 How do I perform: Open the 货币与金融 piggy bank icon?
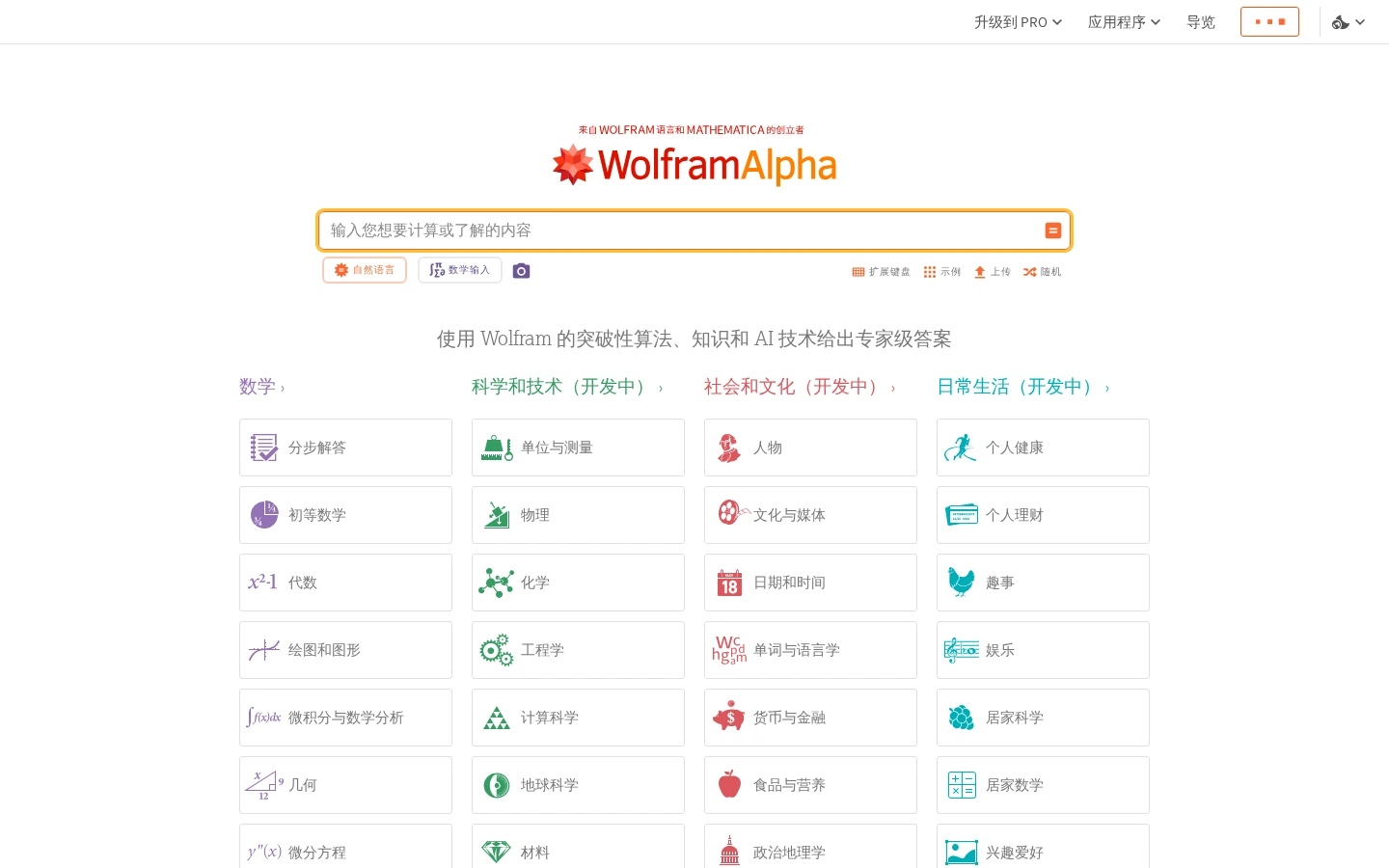tap(729, 718)
